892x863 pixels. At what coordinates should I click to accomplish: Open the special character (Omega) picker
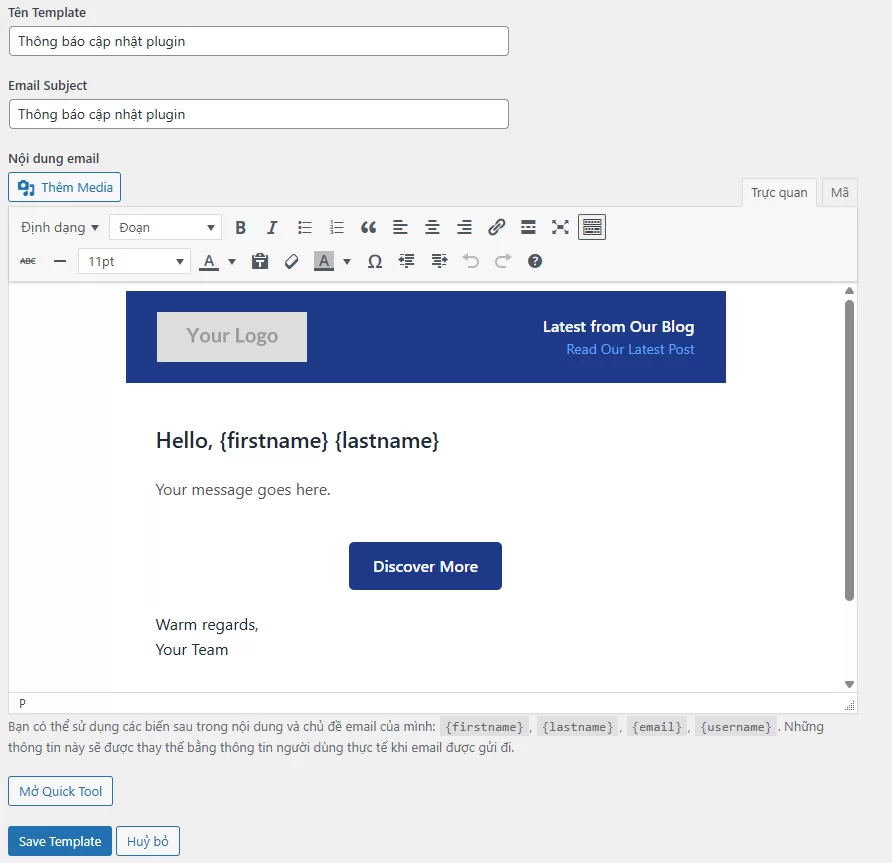tap(375, 261)
